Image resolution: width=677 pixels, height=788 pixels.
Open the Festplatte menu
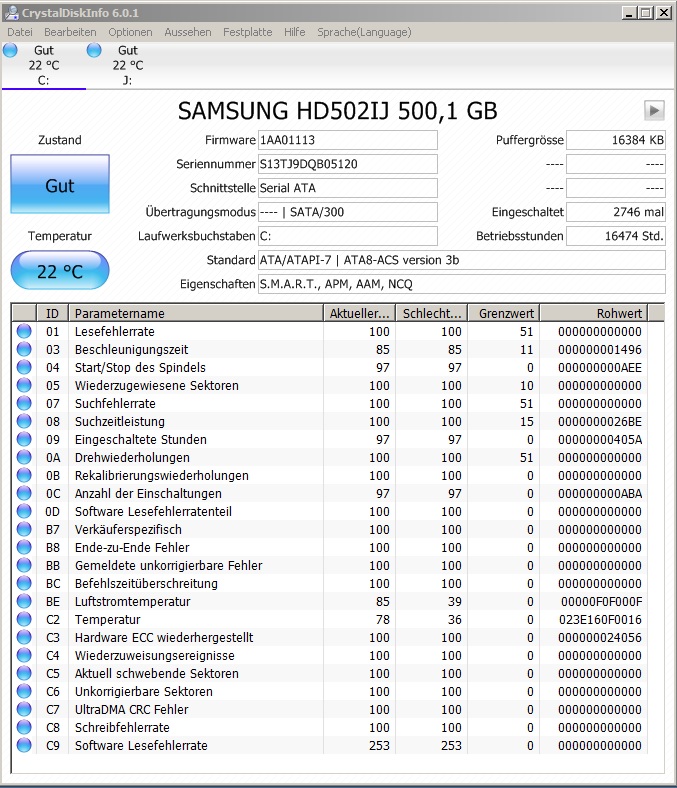tap(247, 32)
